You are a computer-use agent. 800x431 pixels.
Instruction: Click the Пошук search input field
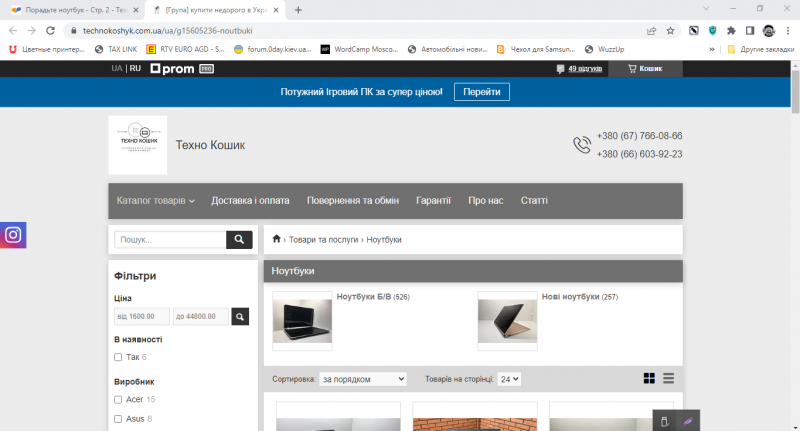click(x=170, y=239)
